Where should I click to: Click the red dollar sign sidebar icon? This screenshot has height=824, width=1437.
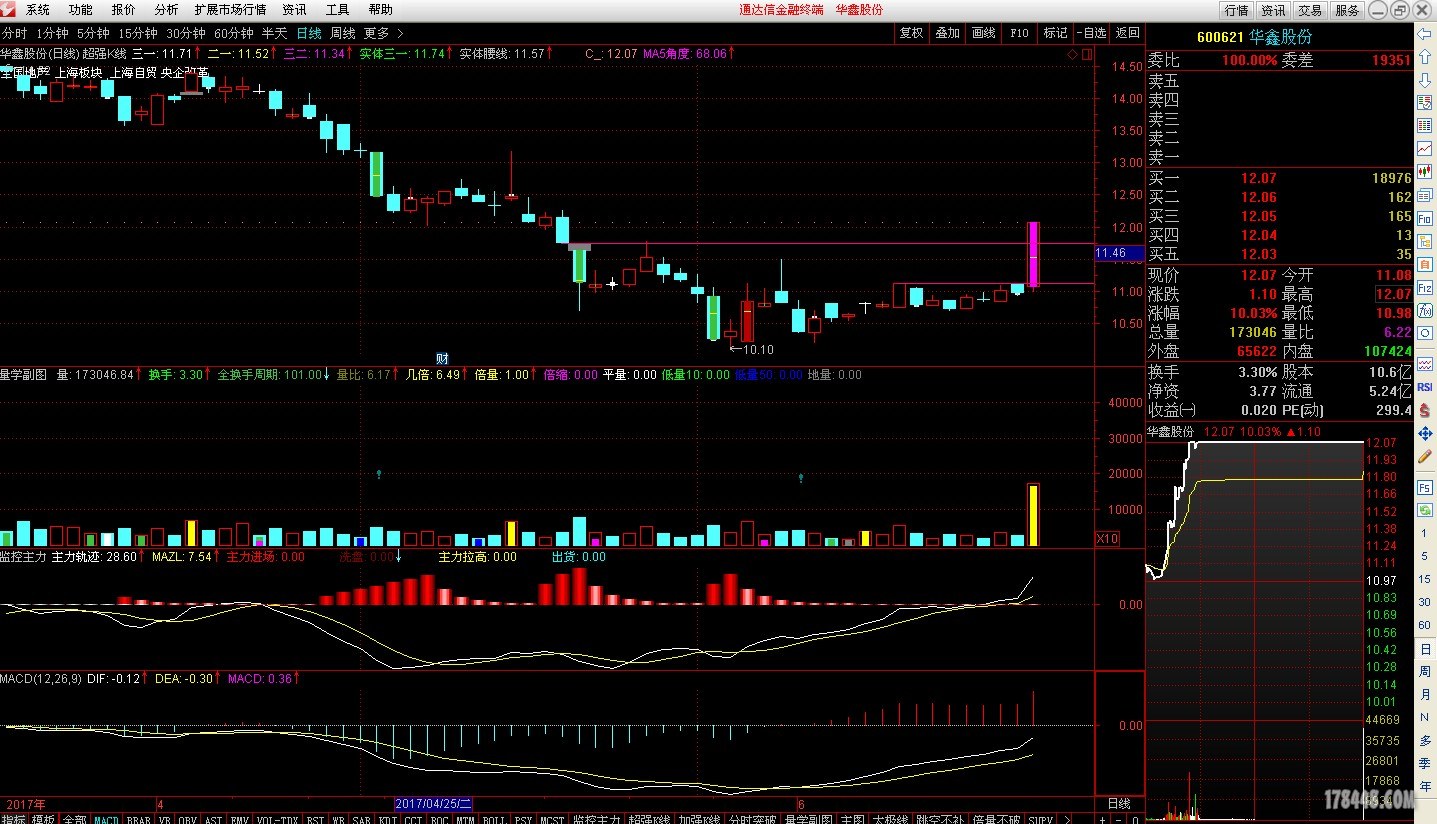(1425, 409)
